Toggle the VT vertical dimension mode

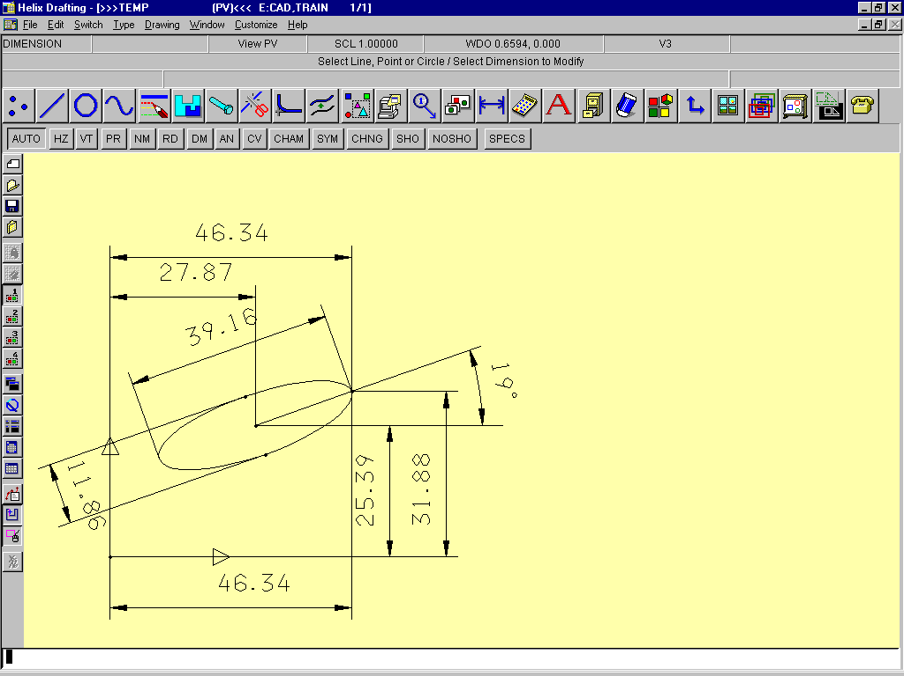click(87, 139)
